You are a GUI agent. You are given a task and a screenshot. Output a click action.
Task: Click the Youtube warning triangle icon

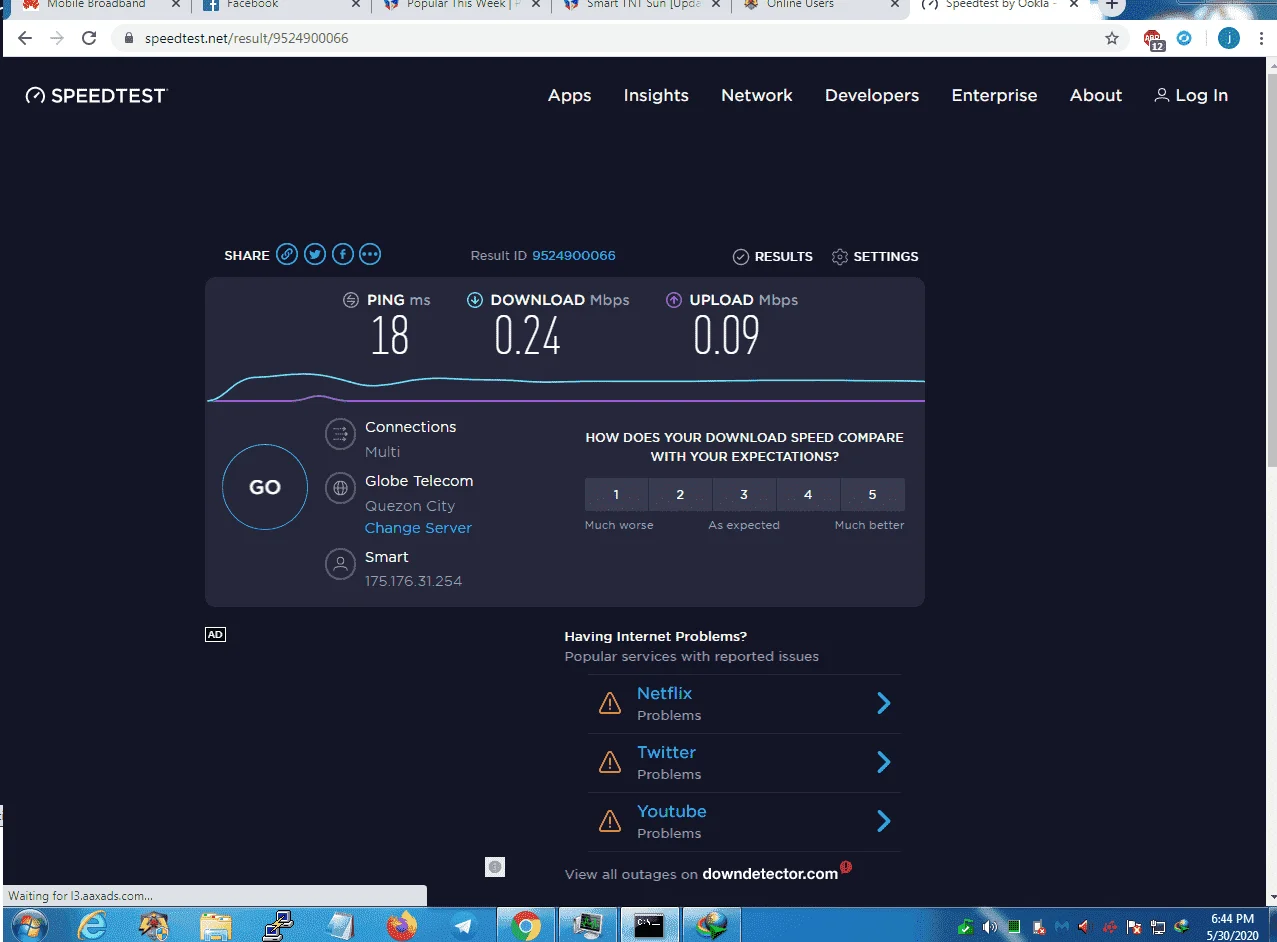point(609,822)
